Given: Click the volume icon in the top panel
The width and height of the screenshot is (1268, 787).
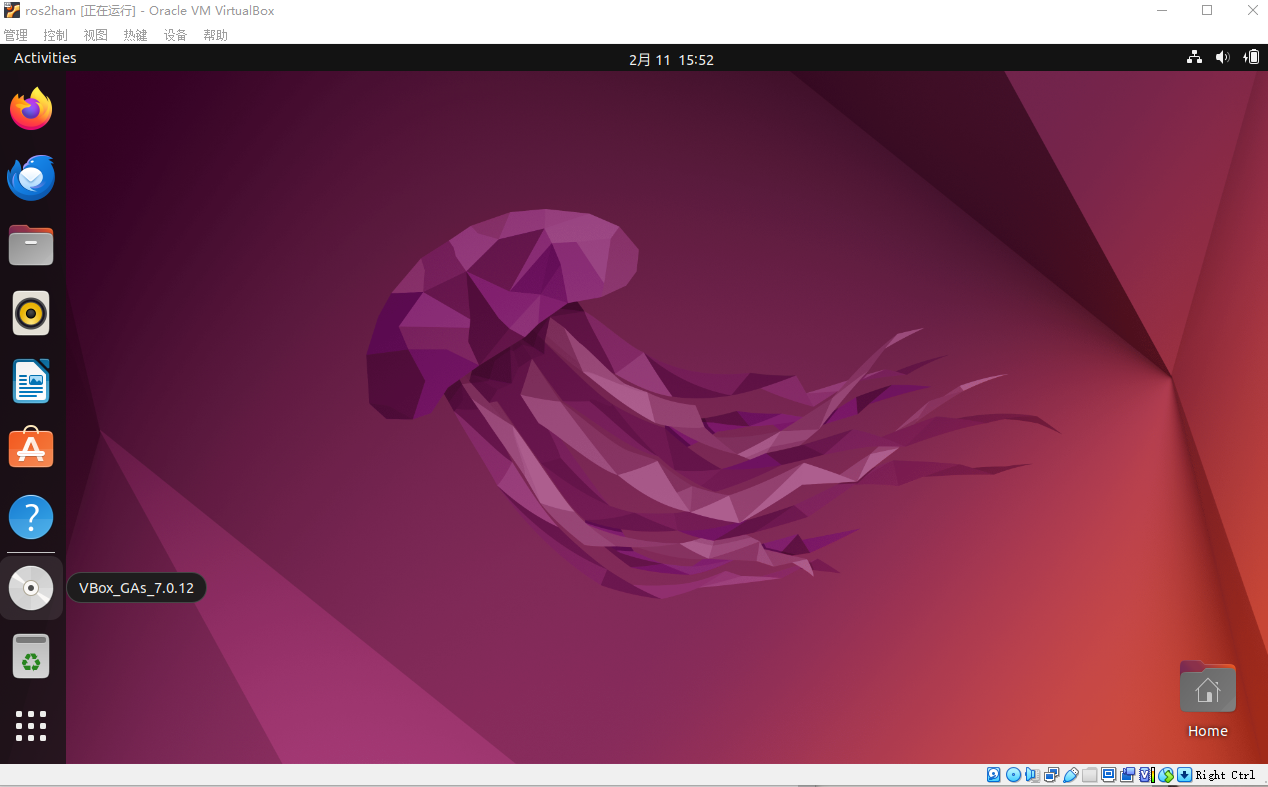Looking at the screenshot, I should (1222, 58).
